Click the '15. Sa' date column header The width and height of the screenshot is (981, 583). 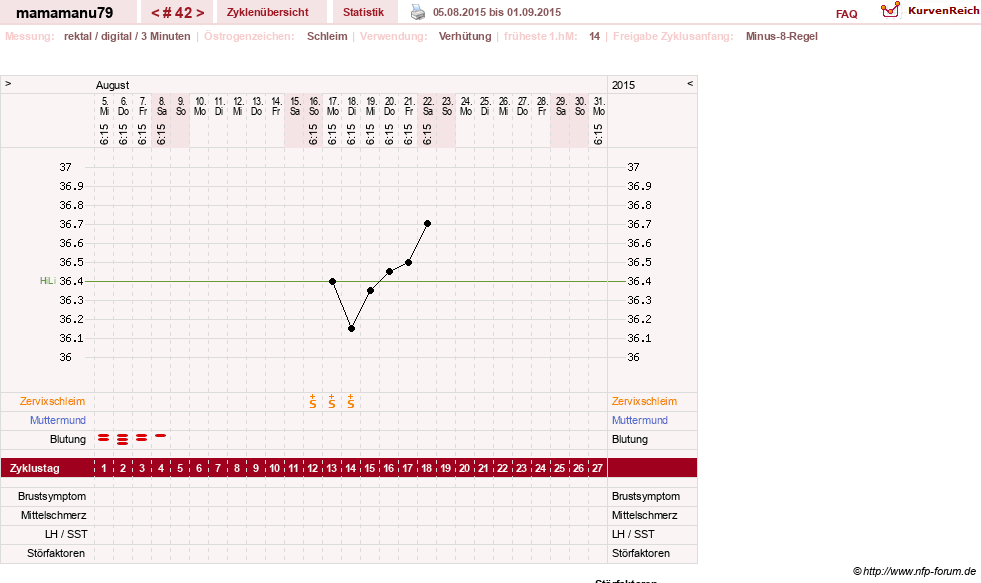pos(295,106)
